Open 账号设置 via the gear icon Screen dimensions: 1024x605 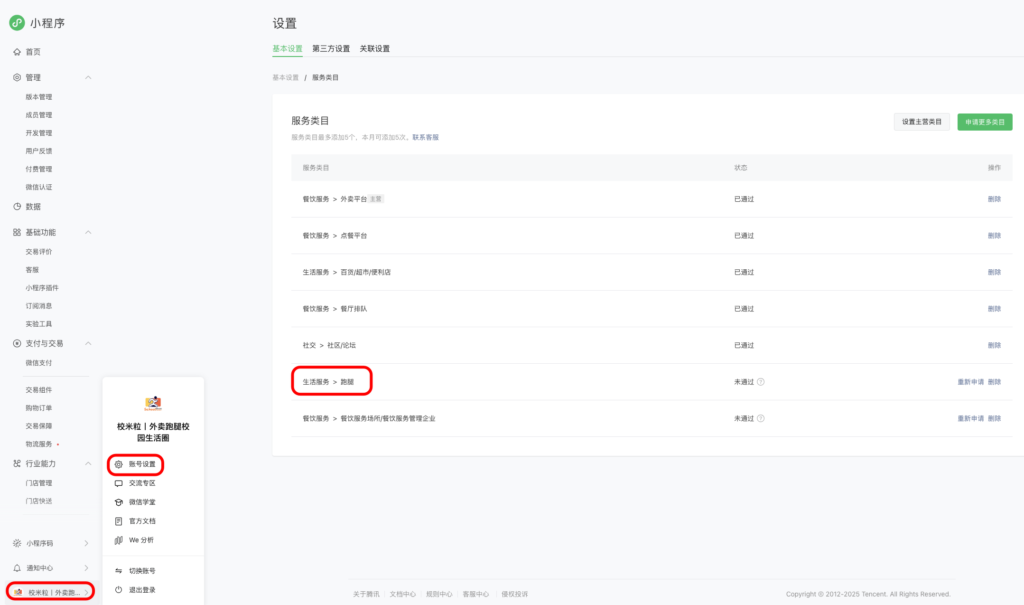click(x=117, y=464)
